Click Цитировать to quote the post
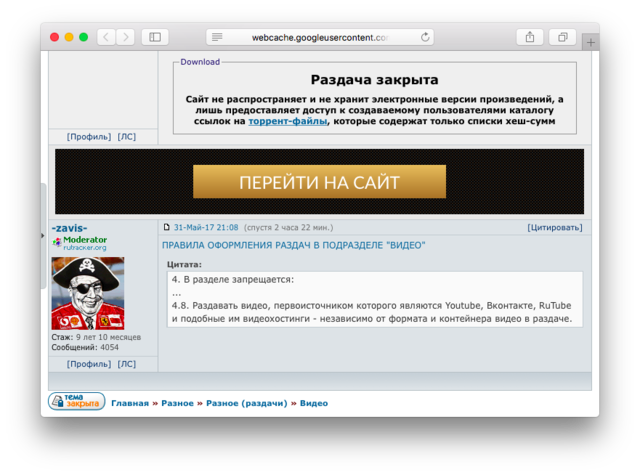Screen dimensions: 640x475 click(x=554, y=228)
